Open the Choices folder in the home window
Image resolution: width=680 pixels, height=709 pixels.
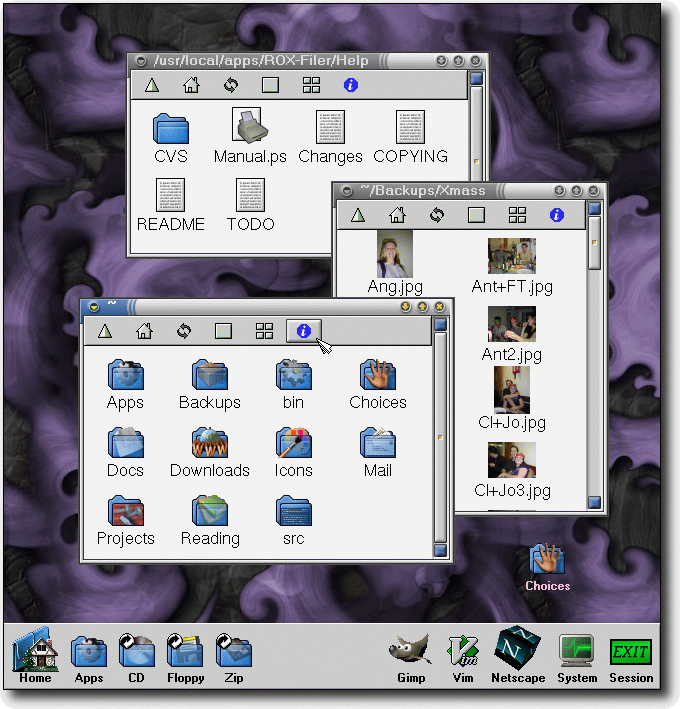[x=378, y=384]
